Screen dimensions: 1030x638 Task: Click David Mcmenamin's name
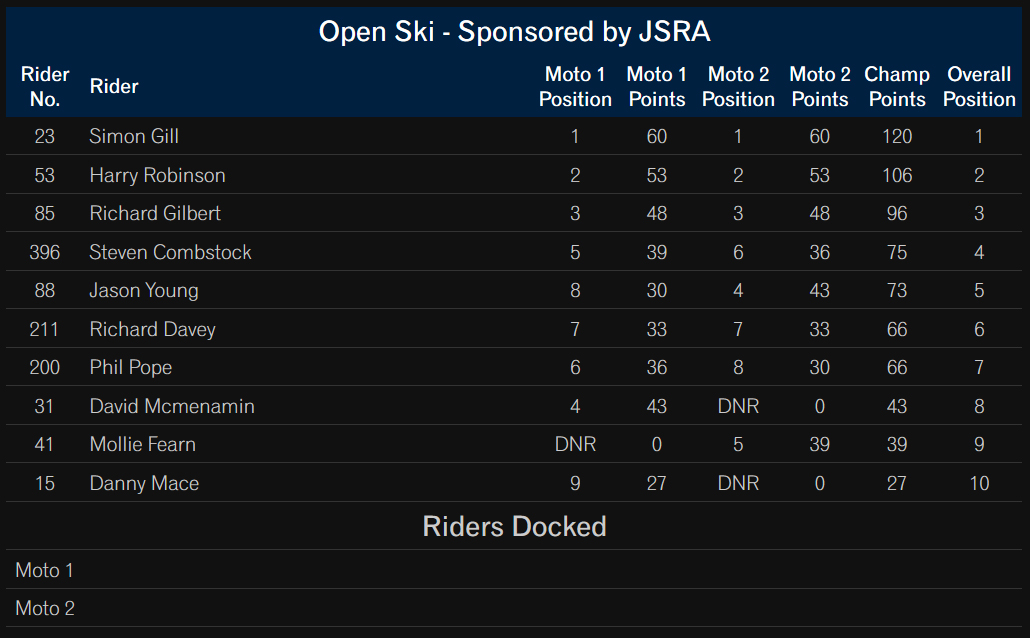[171, 406]
